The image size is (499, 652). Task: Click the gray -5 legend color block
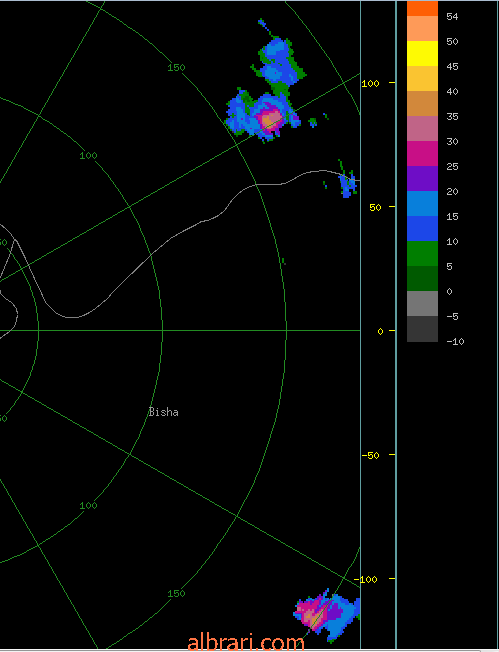[x=422, y=303]
